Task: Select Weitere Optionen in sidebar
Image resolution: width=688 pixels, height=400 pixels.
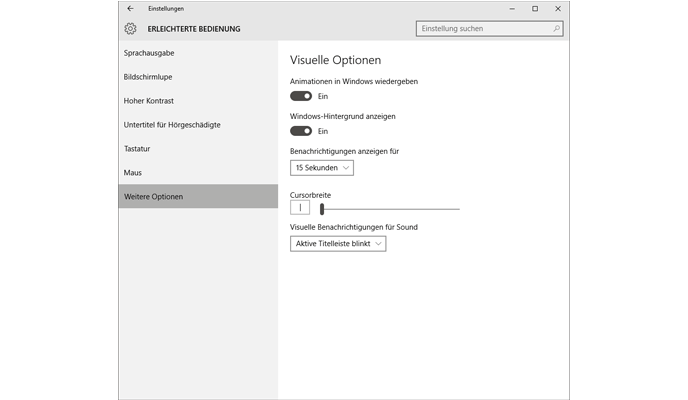Action: (x=154, y=197)
